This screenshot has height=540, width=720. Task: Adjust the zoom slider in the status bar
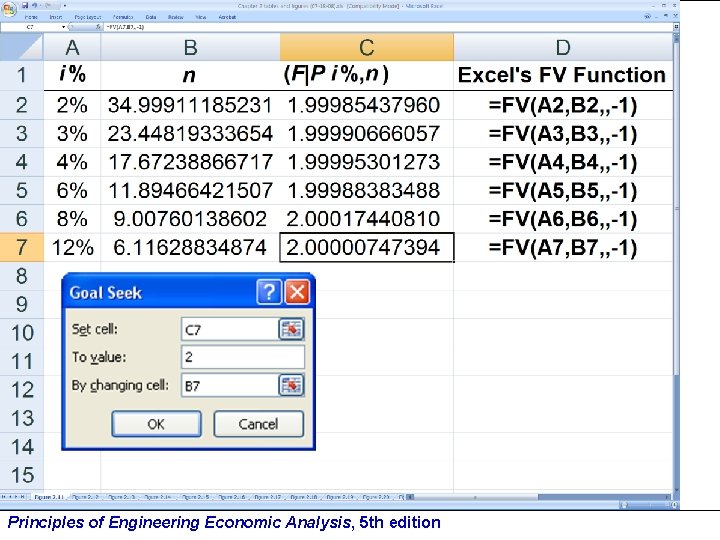(x=647, y=505)
